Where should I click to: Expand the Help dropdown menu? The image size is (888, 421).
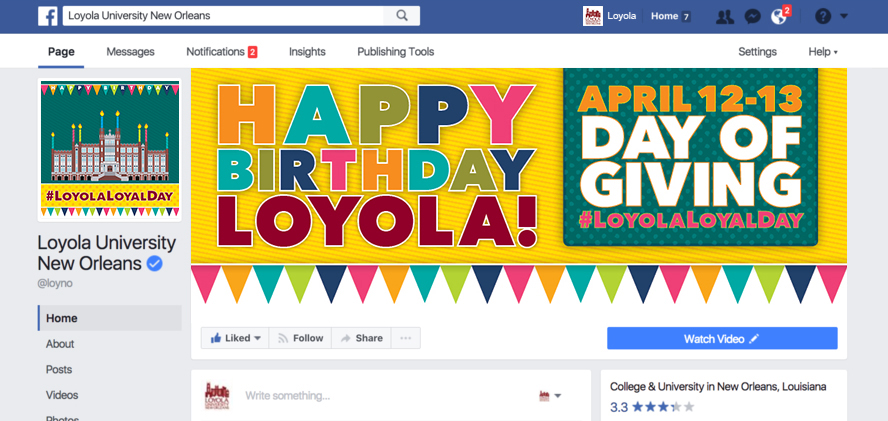(823, 52)
